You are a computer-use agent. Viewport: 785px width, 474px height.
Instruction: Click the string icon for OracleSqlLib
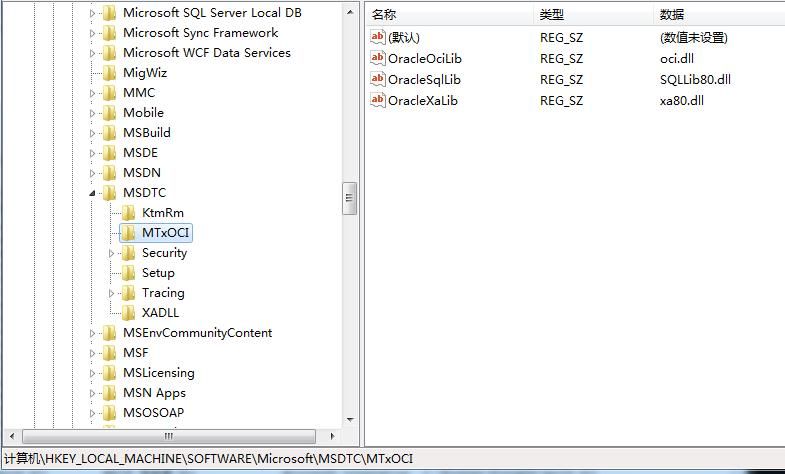click(x=377, y=79)
